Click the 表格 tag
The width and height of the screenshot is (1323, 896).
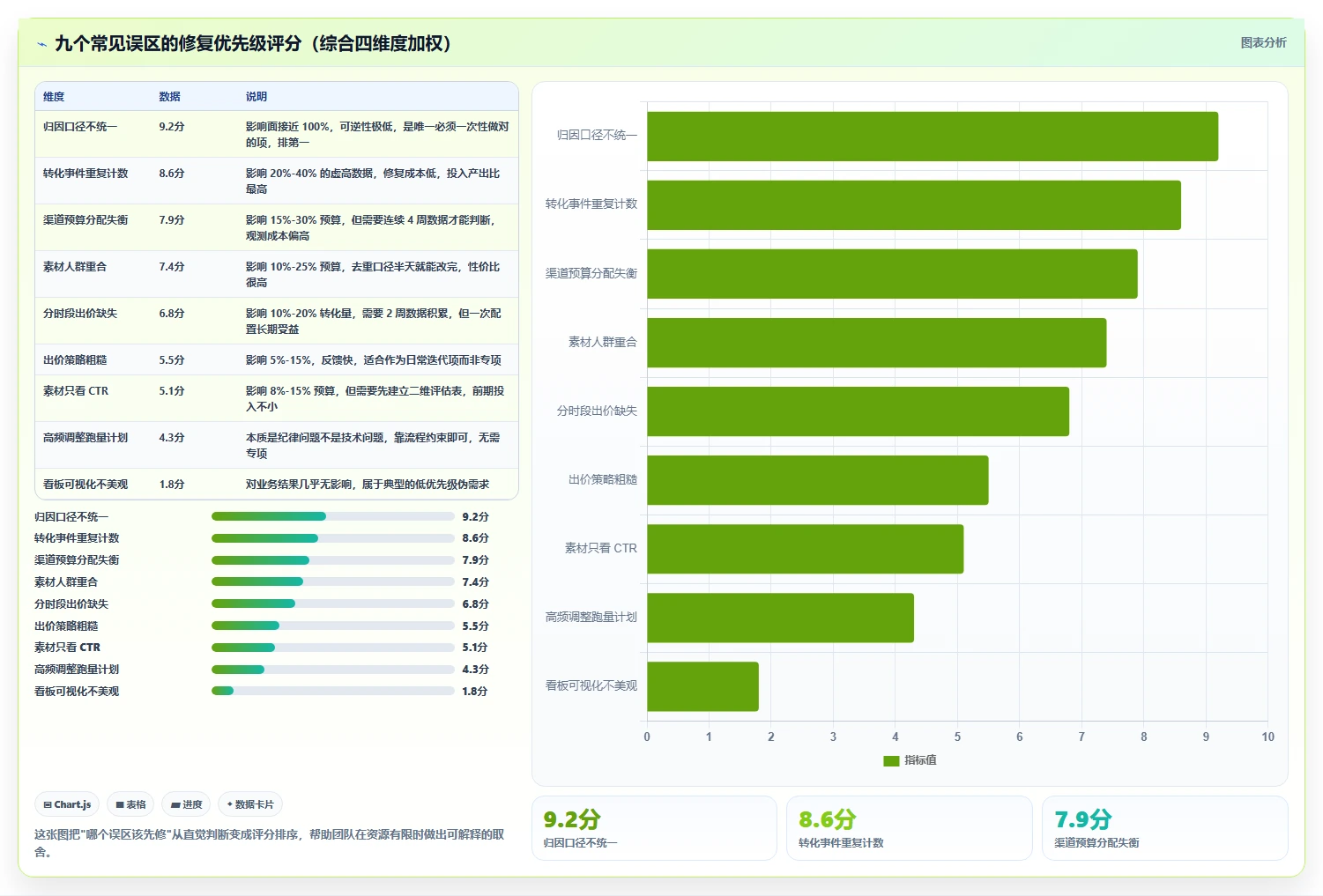pos(130,804)
